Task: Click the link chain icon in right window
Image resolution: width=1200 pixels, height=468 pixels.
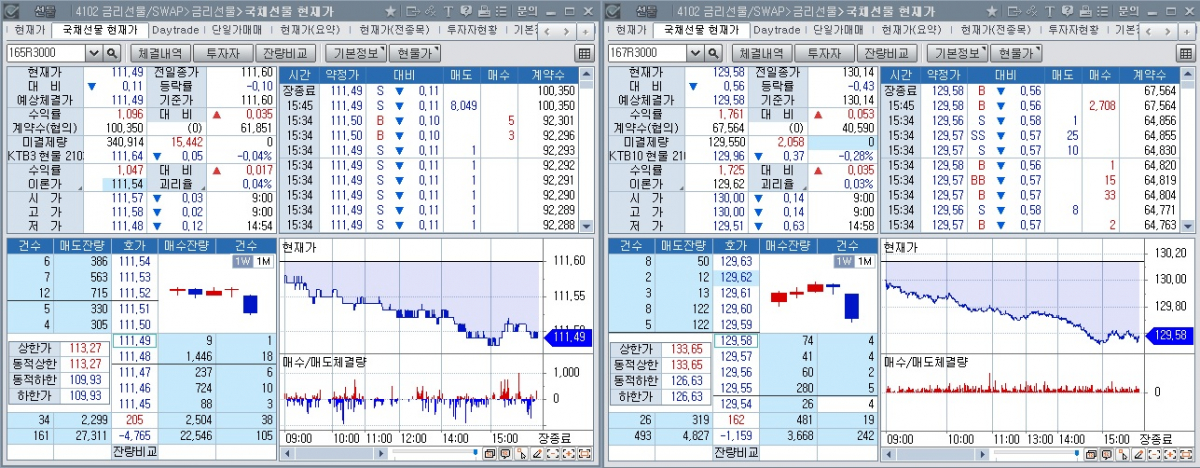Action: [x=1031, y=11]
